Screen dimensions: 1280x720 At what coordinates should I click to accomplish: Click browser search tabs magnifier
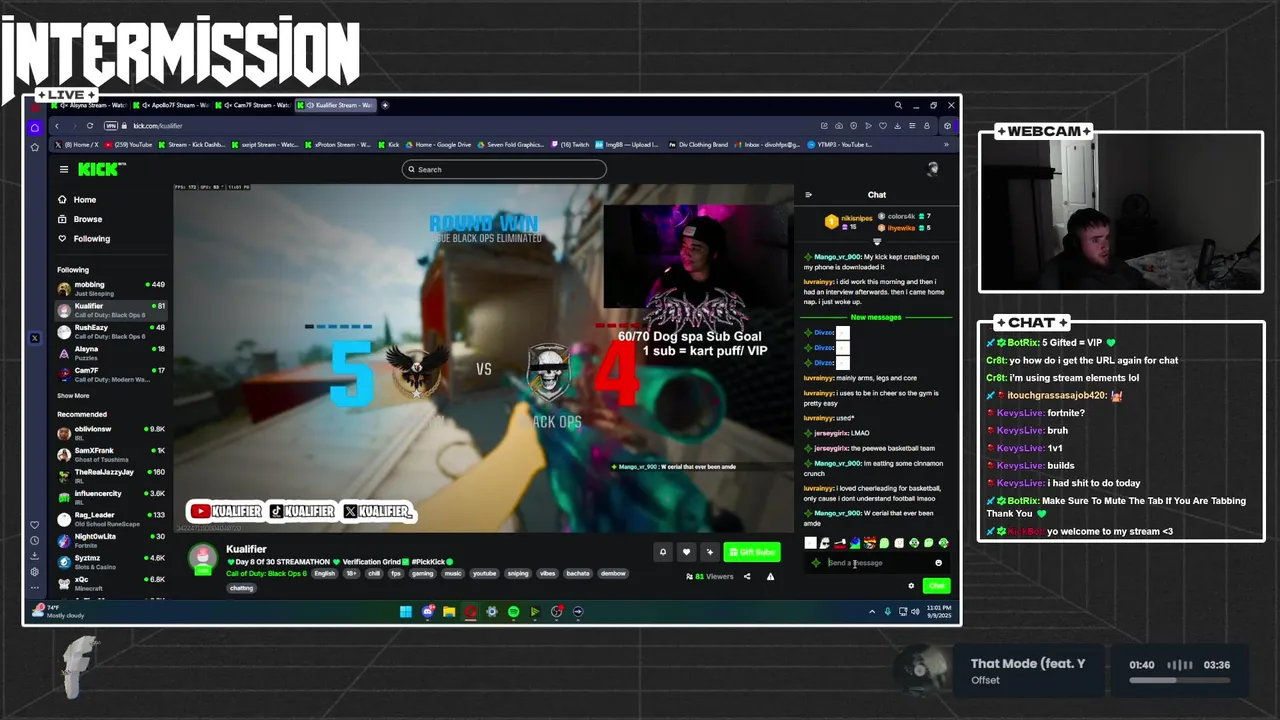(898, 105)
